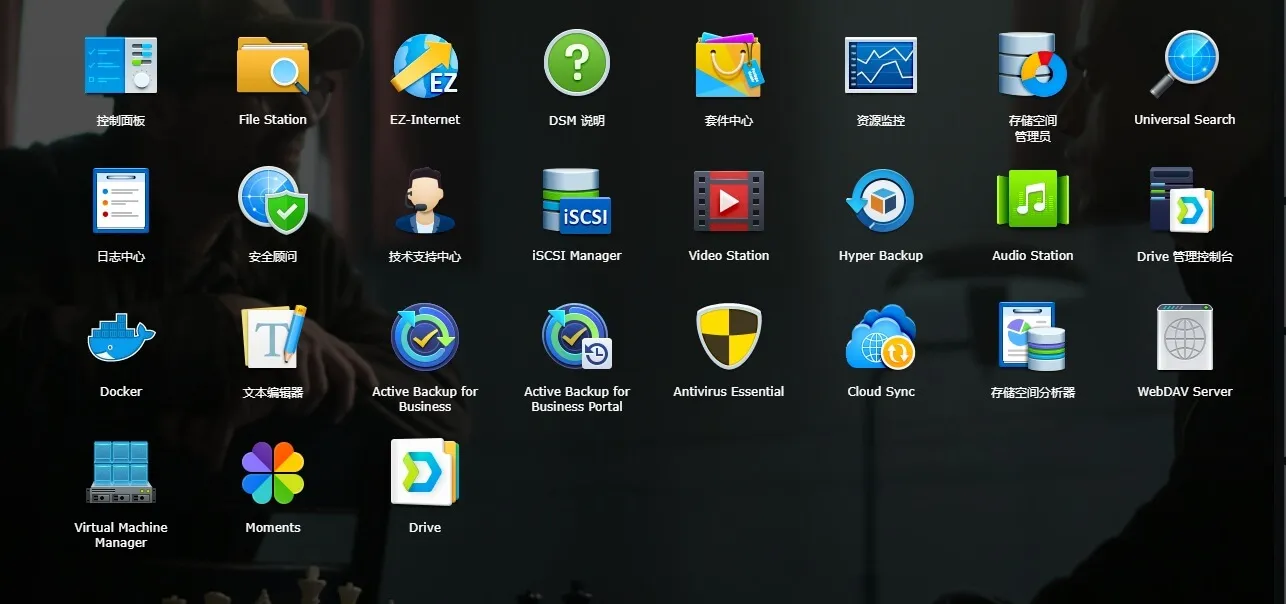Open Virtual Machine Manager

121,472
